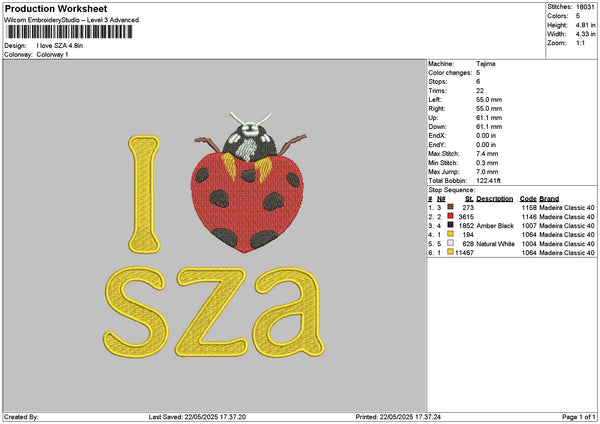Click the stitch count 194 in row 4

[x=468, y=235]
